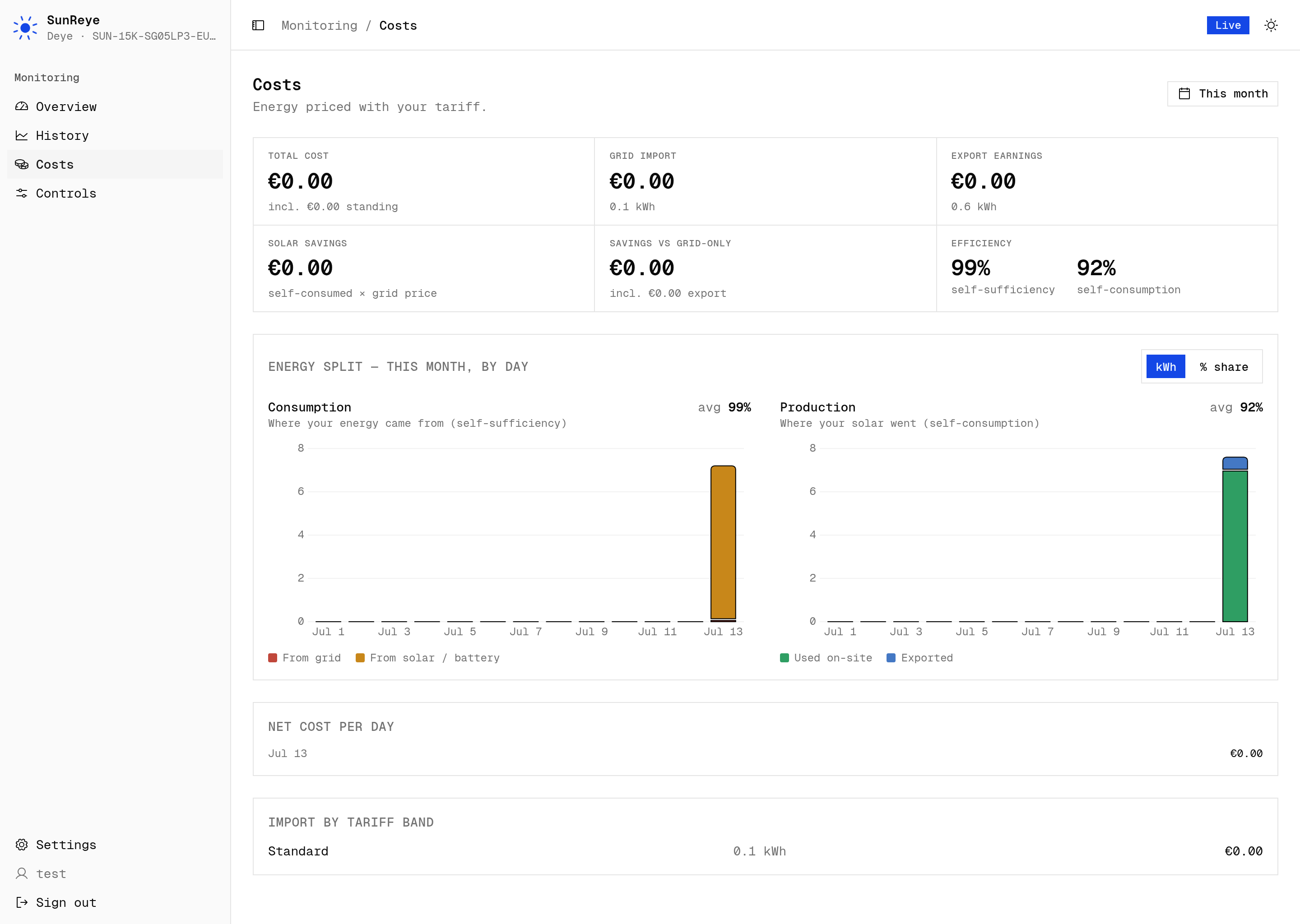Click the Overview gauge icon
Screen dimensions: 1300x924
(22, 106)
